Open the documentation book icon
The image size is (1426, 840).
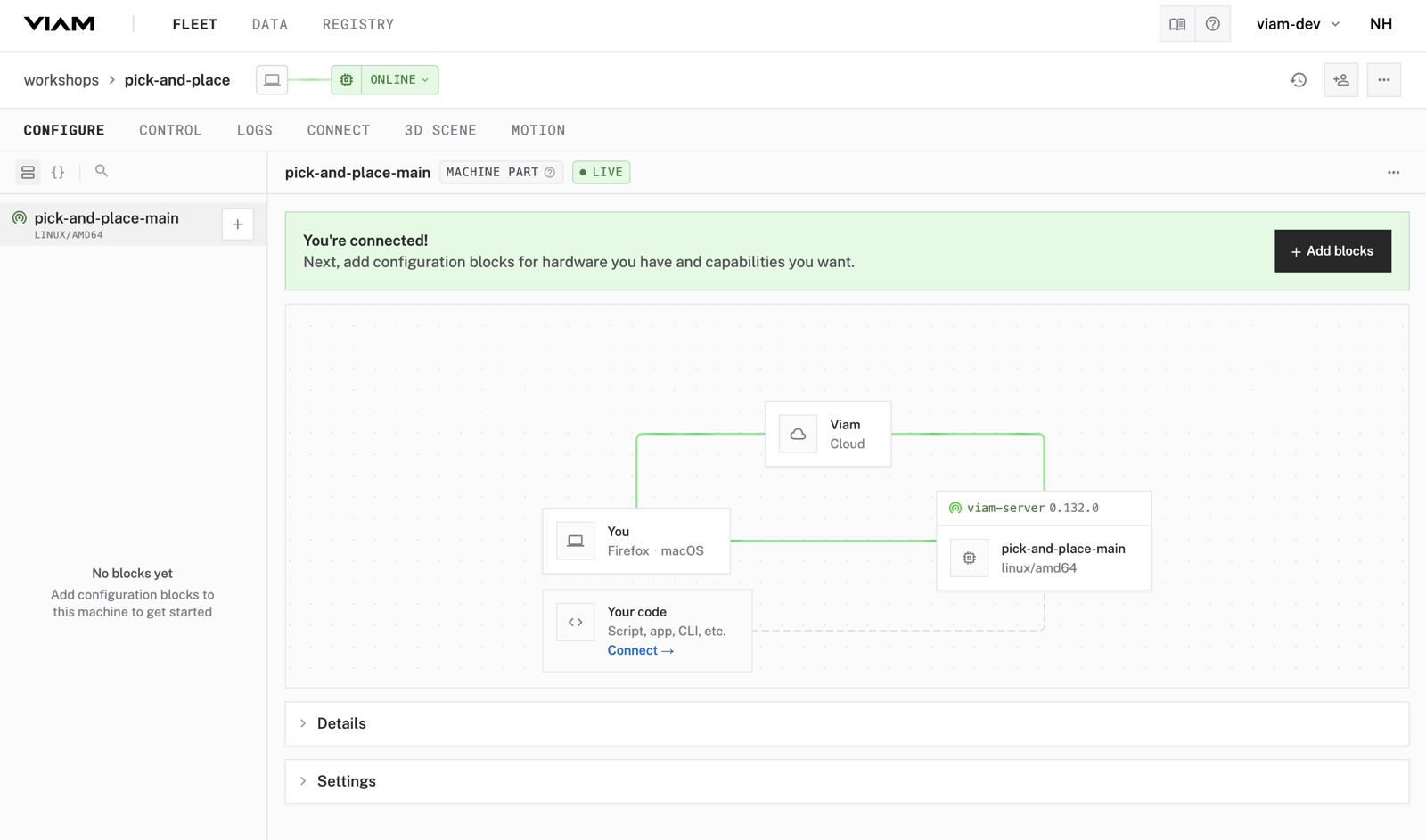pyautogui.click(x=1177, y=24)
